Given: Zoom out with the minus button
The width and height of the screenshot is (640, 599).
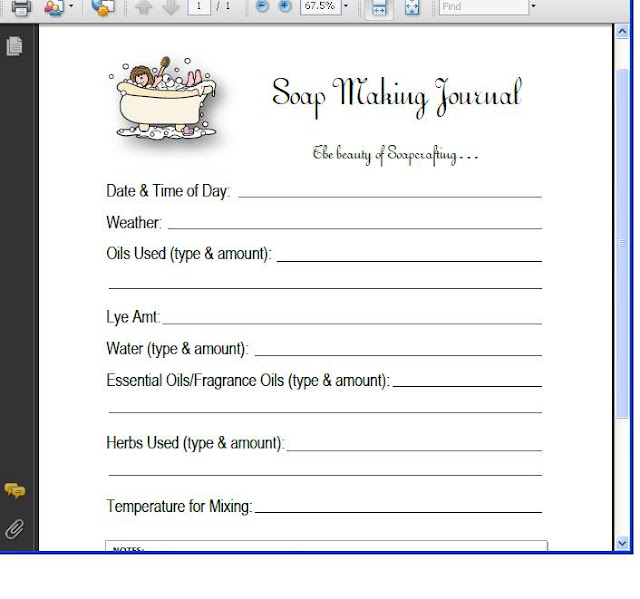Looking at the screenshot, I should (x=262, y=6).
